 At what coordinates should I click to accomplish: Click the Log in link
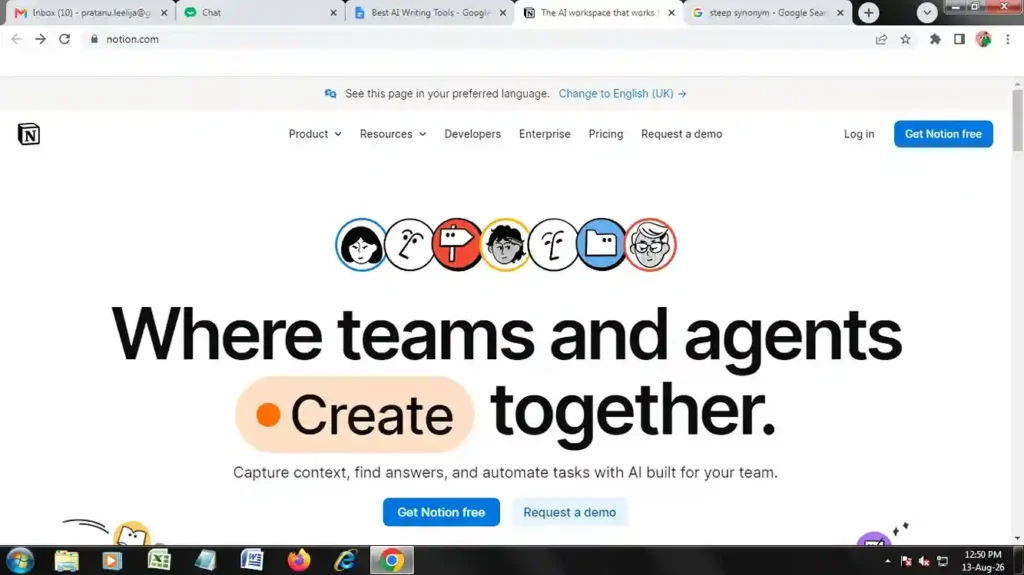click(859, 134)
